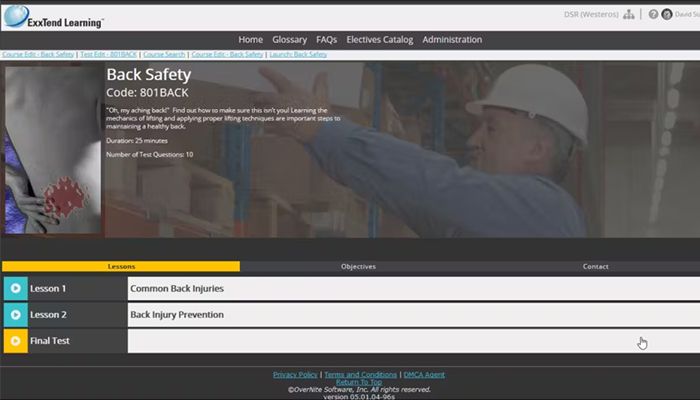Open help via the question mark icon
Image resolution: width=700 pixels, height=400 pixels.
(653, 15)
